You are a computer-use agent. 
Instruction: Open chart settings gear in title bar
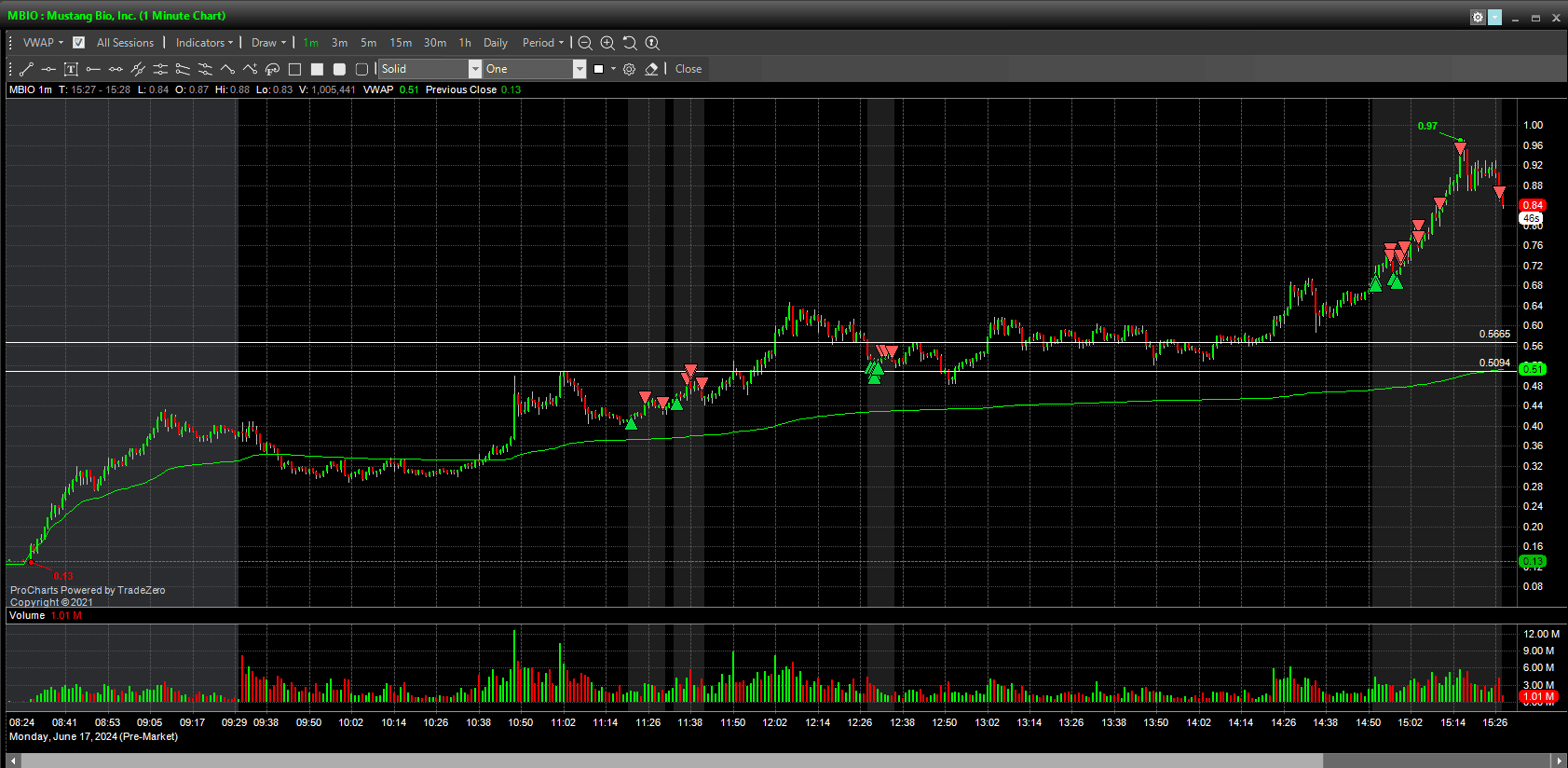coord(1478,17)
